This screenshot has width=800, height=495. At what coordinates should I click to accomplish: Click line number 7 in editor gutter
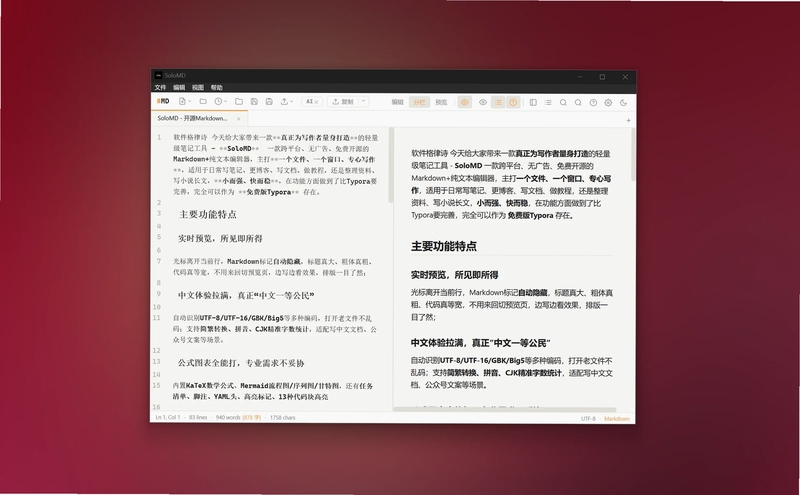click(158, 261)
